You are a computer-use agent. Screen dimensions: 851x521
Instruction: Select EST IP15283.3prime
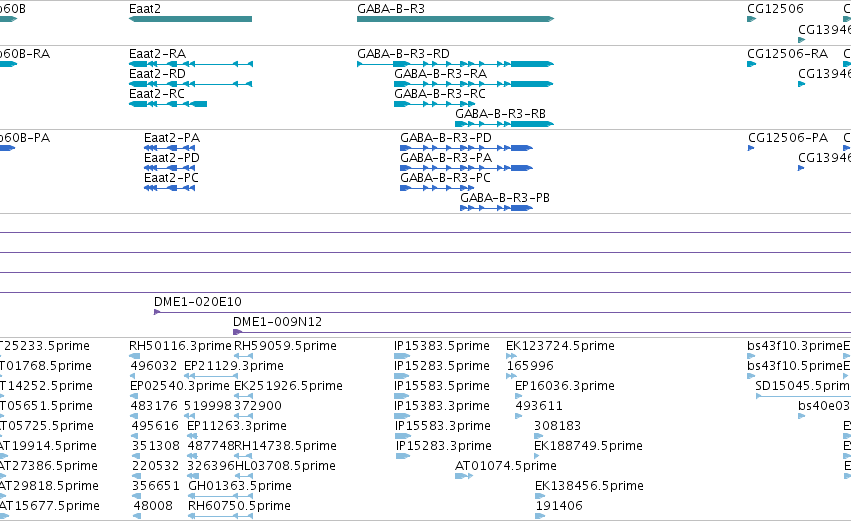tap(444, 446)
